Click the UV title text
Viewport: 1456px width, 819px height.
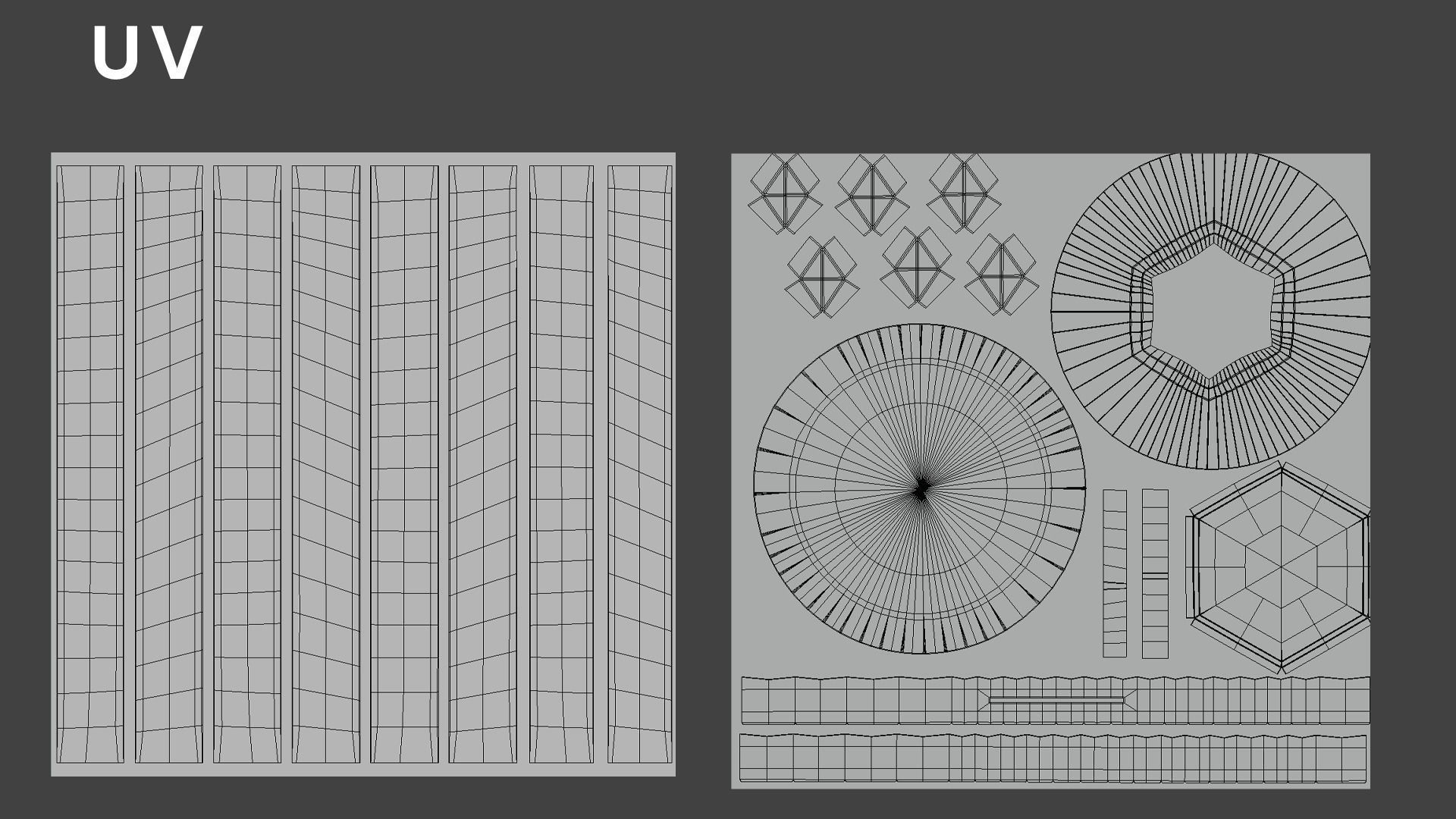click(x=147, y=53)
